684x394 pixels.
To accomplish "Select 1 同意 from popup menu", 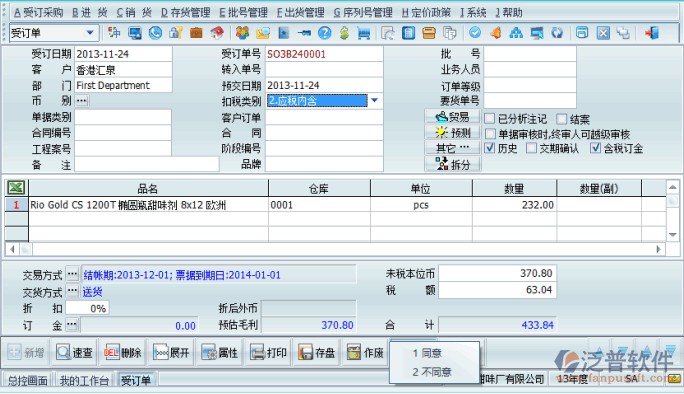I will pyautogui.click(x=428, y=353).
